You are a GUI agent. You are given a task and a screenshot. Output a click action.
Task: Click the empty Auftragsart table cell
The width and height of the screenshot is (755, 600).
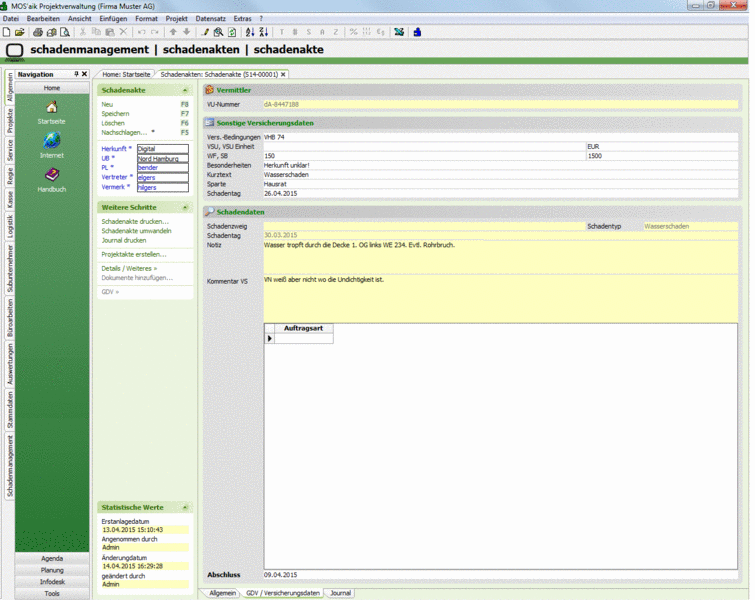coord(303,339)
